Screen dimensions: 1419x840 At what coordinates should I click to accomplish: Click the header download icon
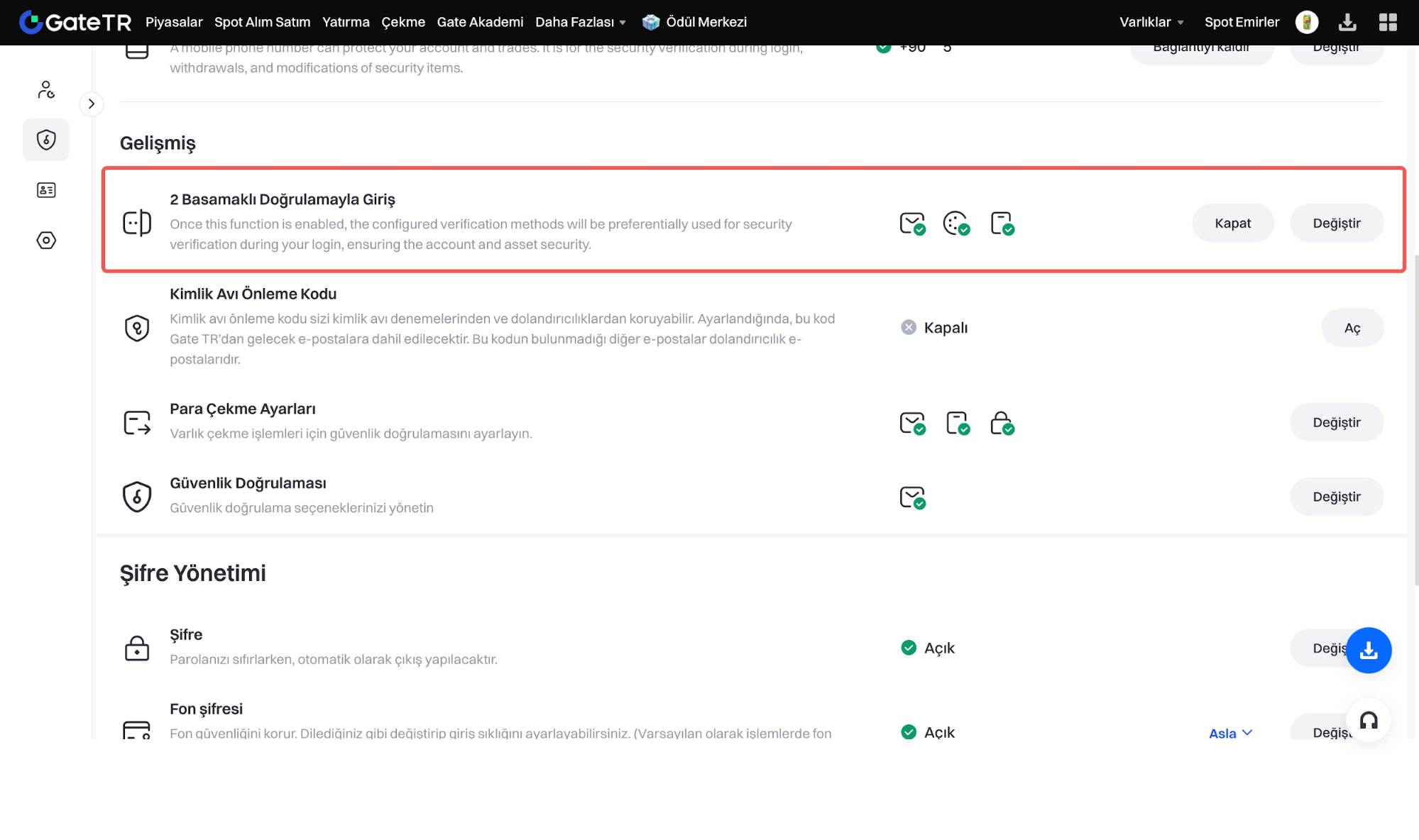[x=1347, y=23]
